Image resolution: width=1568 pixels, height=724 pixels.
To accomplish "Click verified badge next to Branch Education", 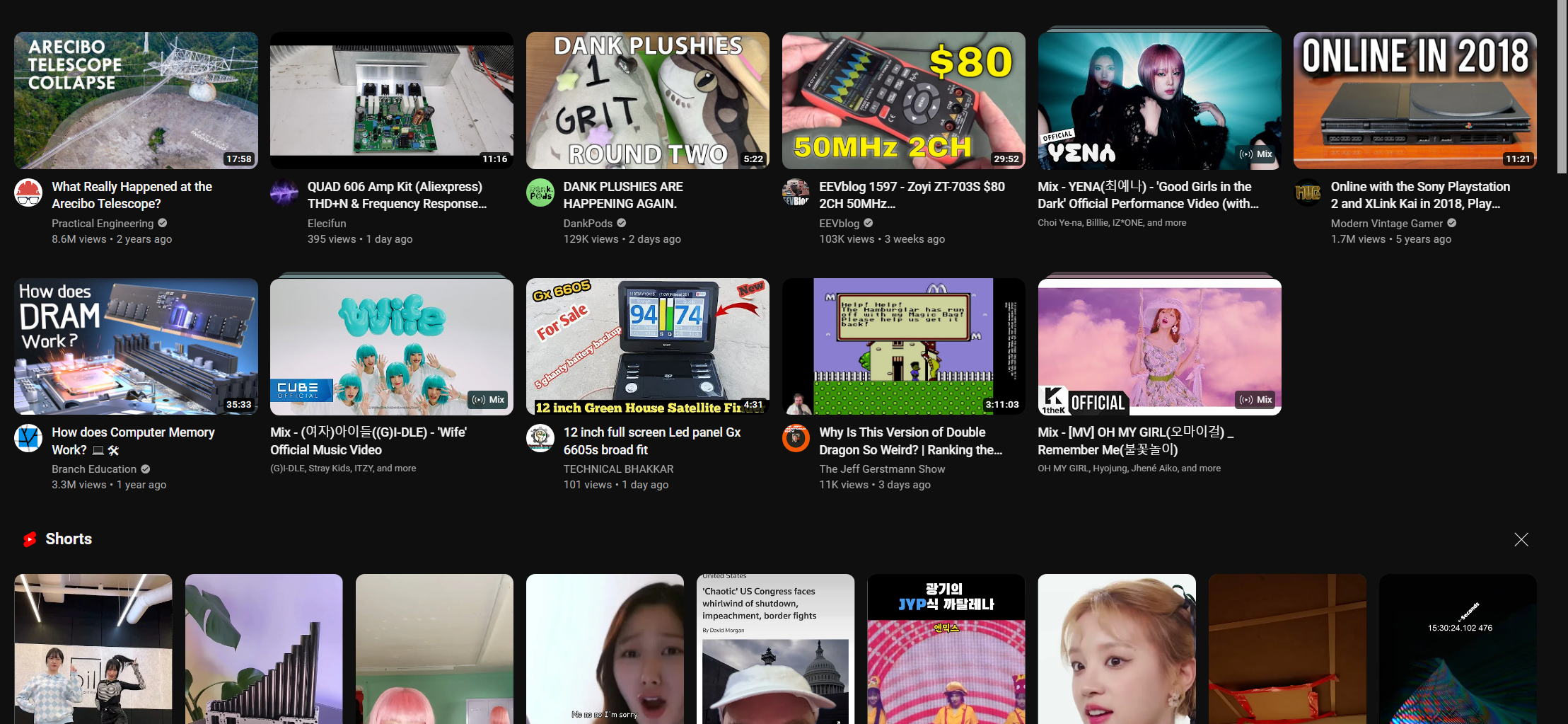I will click(146, 469).
